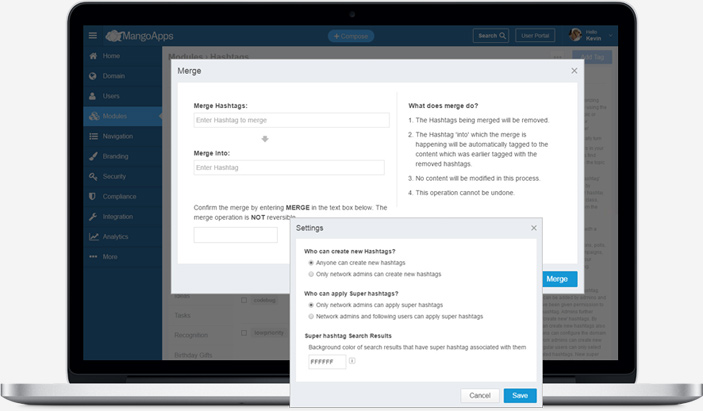Click the magnifier icon in Search button
This screenshot has width=703, height=411.
coord(503,35)
